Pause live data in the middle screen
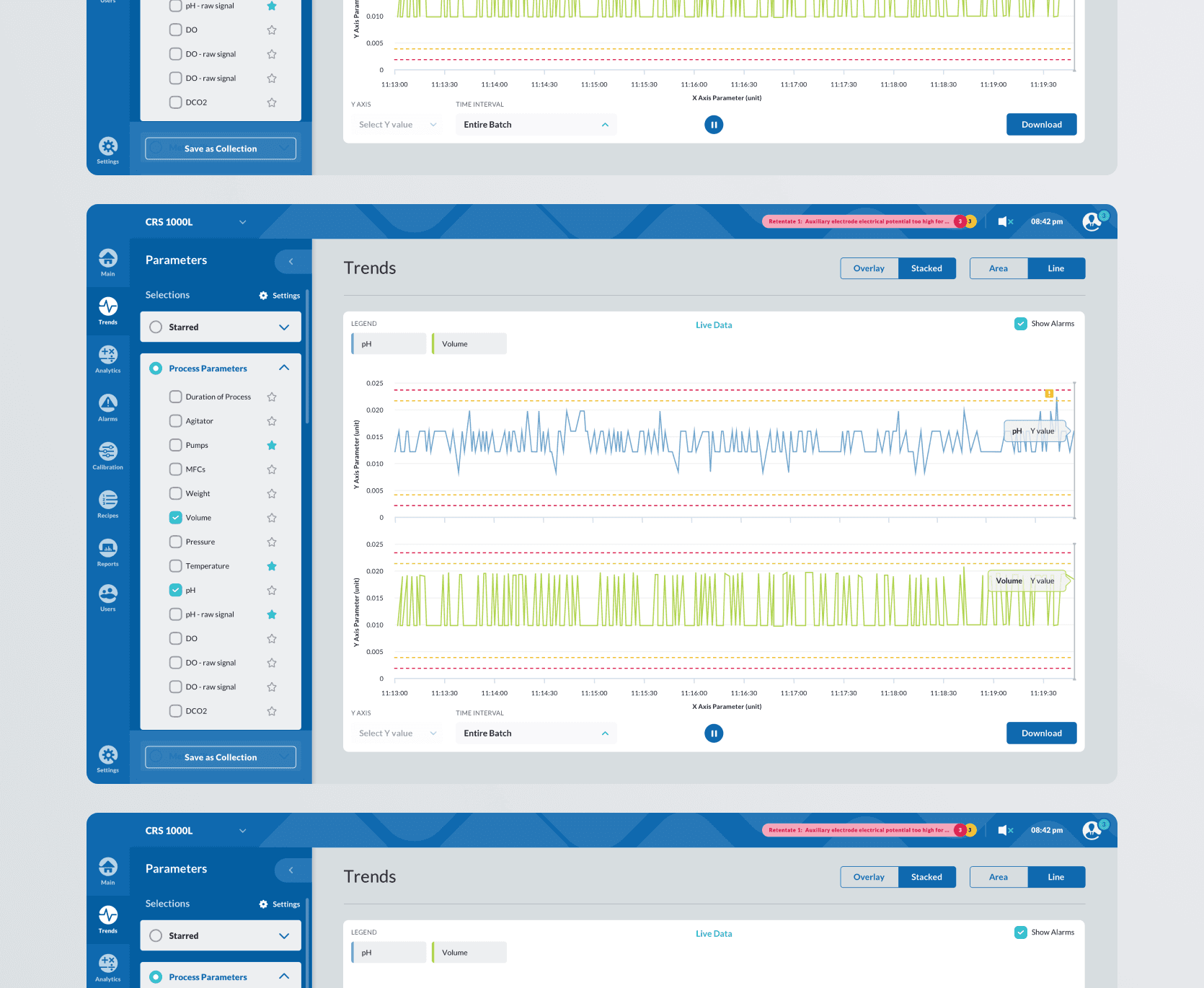1204x988 pixels. pos(714,733)
